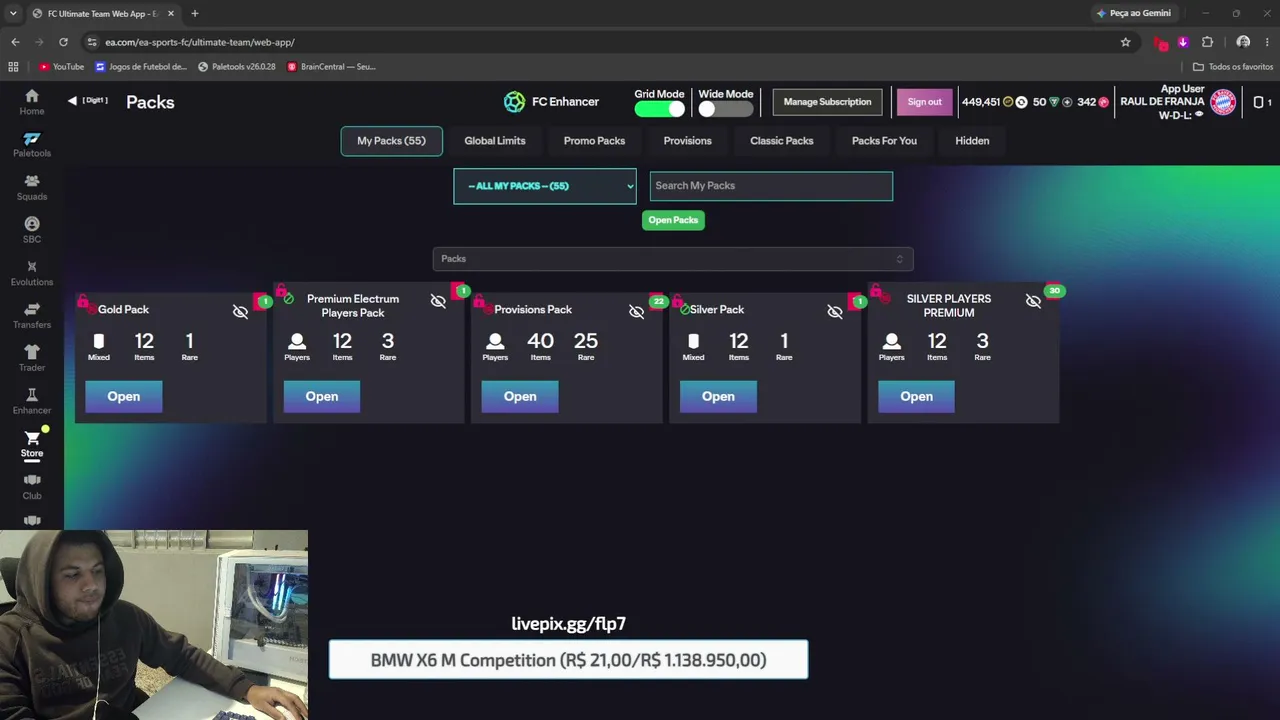Toggle the W-D-L record eye icon
Image resolution: width=1280 pixels, height=720 pixels.
coord(1199,115)
